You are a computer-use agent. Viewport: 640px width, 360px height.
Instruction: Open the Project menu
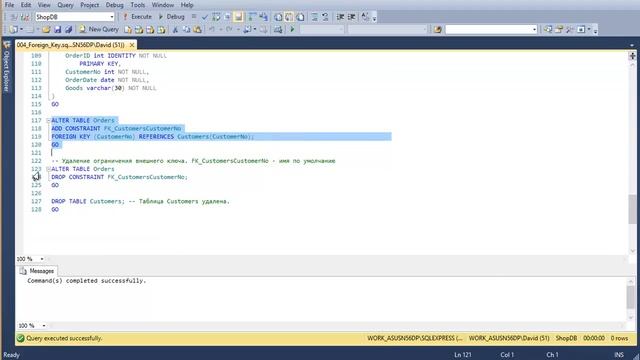click(89, 5)
